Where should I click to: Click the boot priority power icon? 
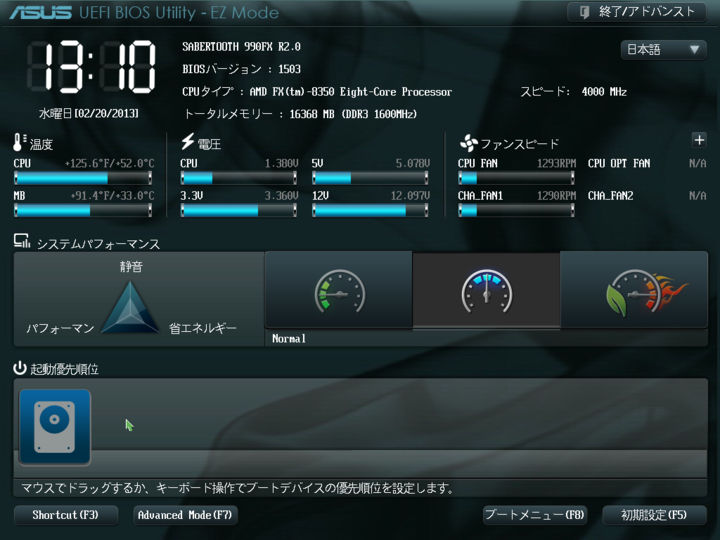tap(20, 368)
